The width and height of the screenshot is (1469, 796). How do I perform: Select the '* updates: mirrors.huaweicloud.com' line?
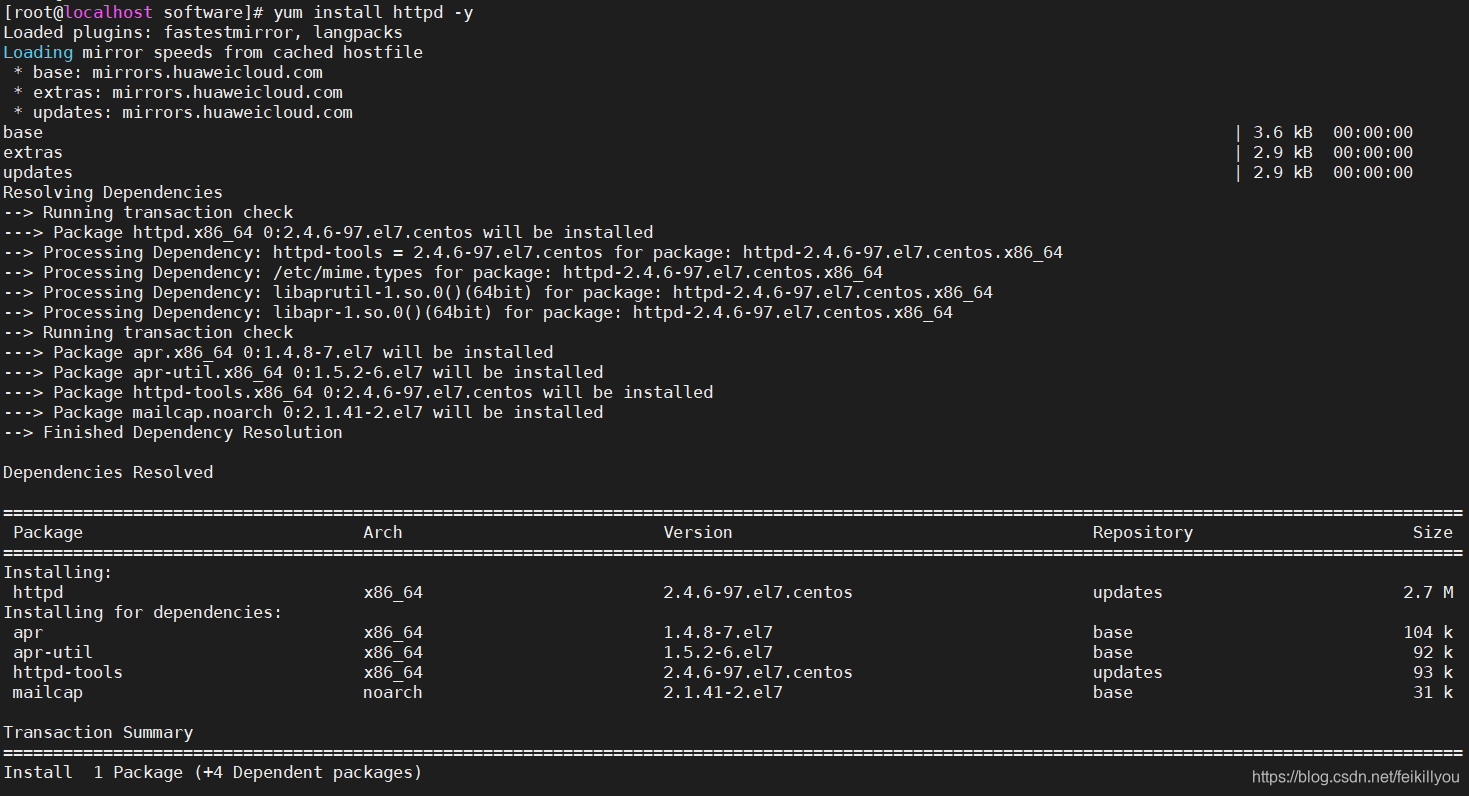click(x=183, y=112)
